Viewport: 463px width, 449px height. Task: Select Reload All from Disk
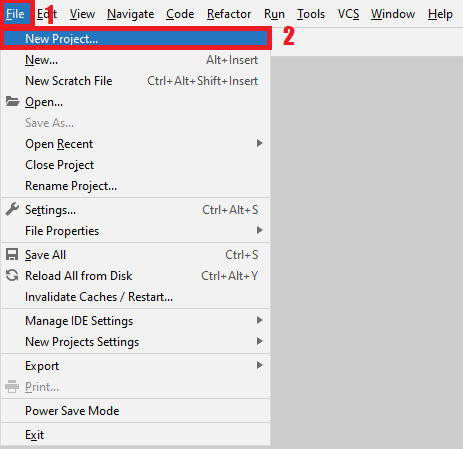135,276
